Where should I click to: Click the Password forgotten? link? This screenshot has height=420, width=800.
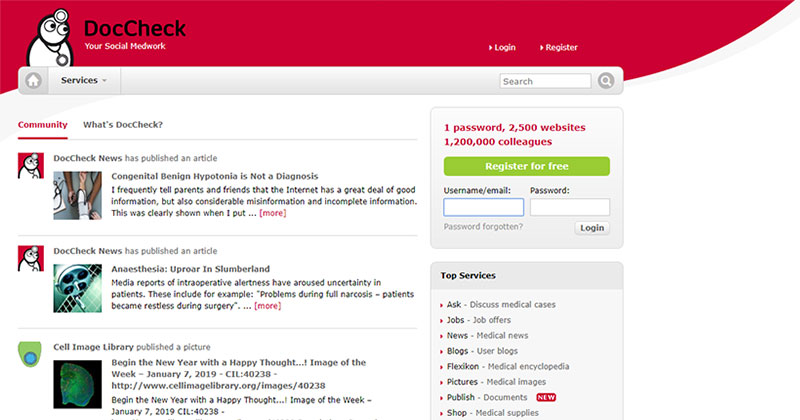pyautogui.click(x=483, y=227)
